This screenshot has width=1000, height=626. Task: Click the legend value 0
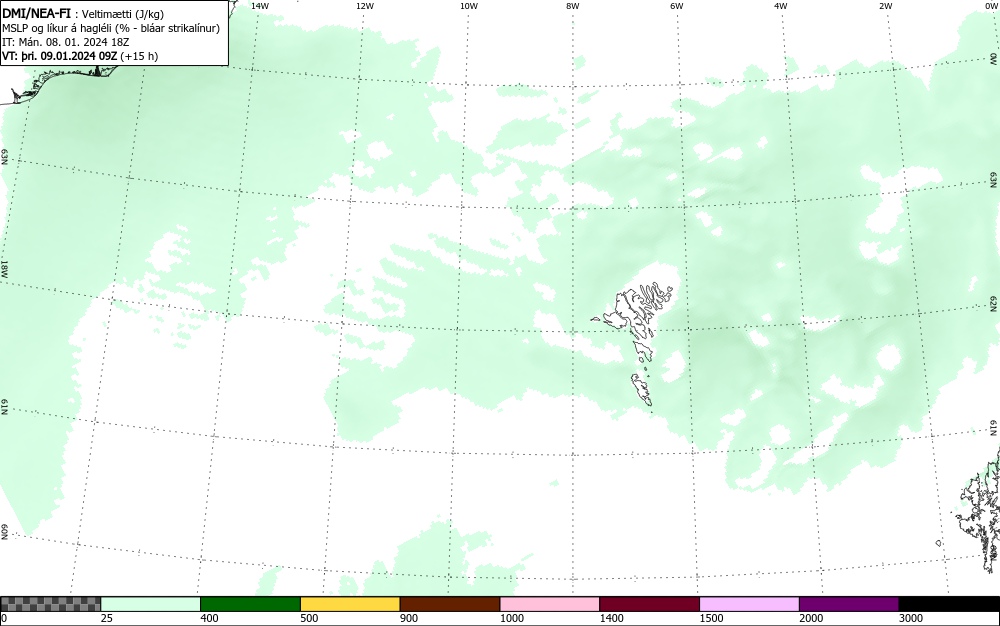(4, 618)
